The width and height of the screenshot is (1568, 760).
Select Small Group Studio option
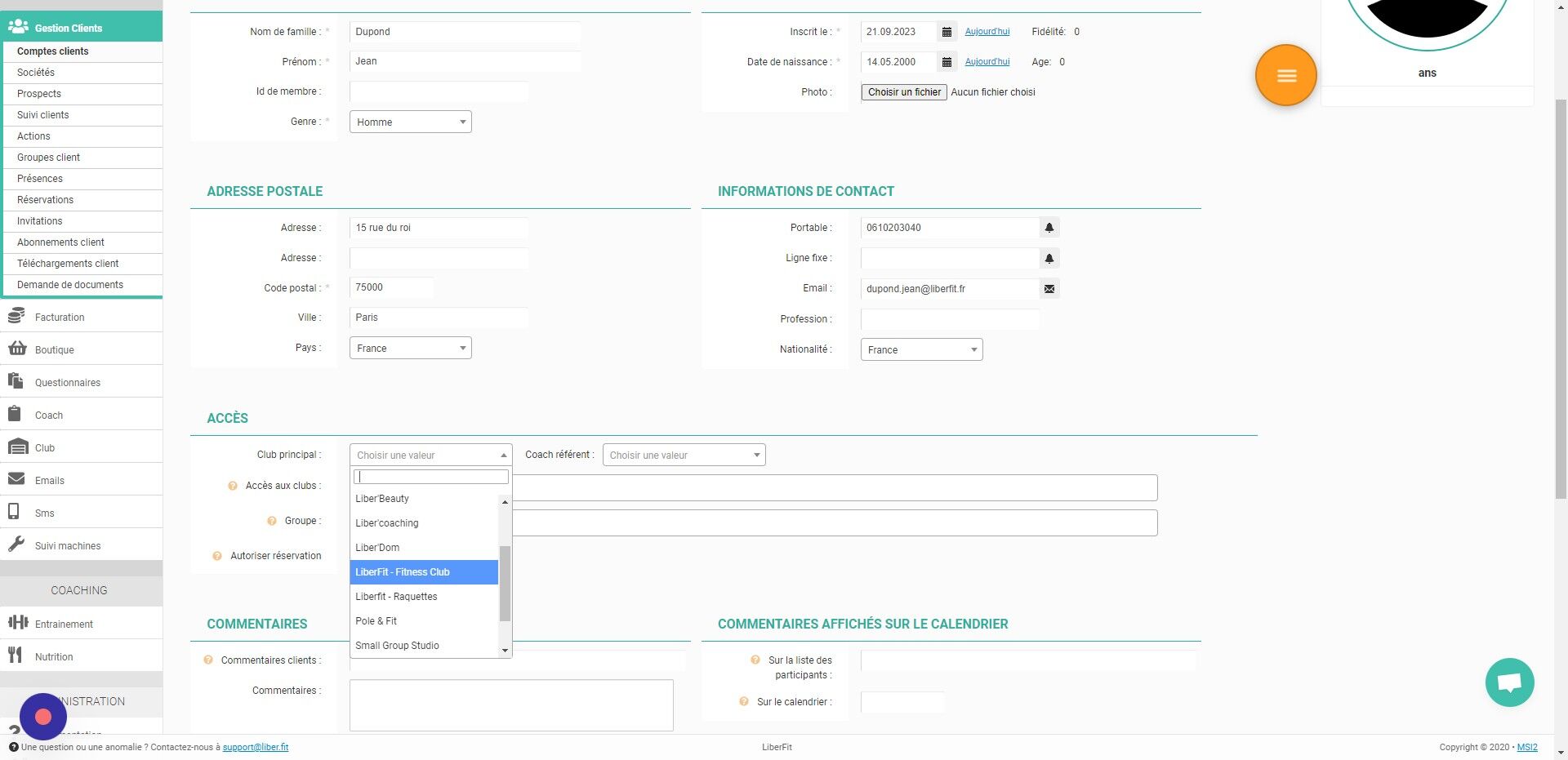(x=425, y=646)
